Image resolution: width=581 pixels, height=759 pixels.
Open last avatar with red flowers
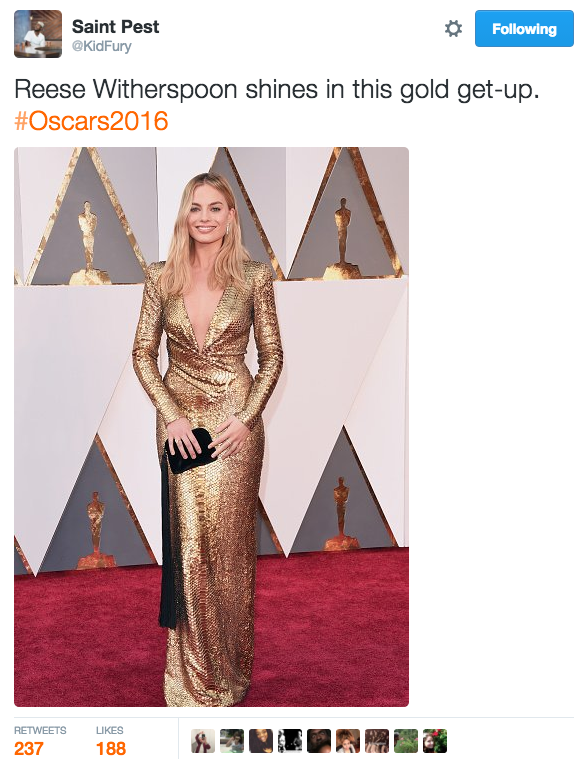435,741
